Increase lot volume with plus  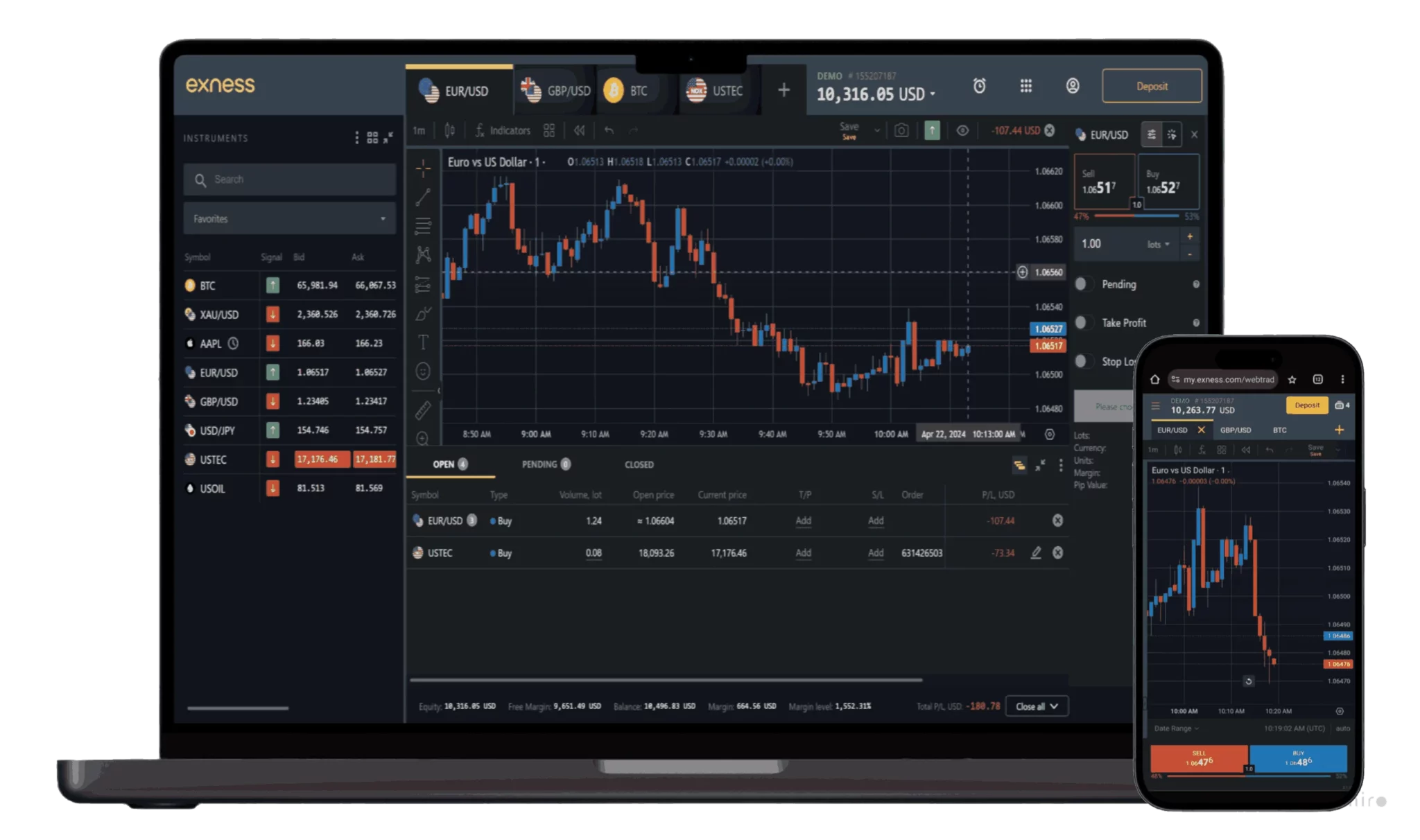pyautogui.click(x=1190, y=237)
